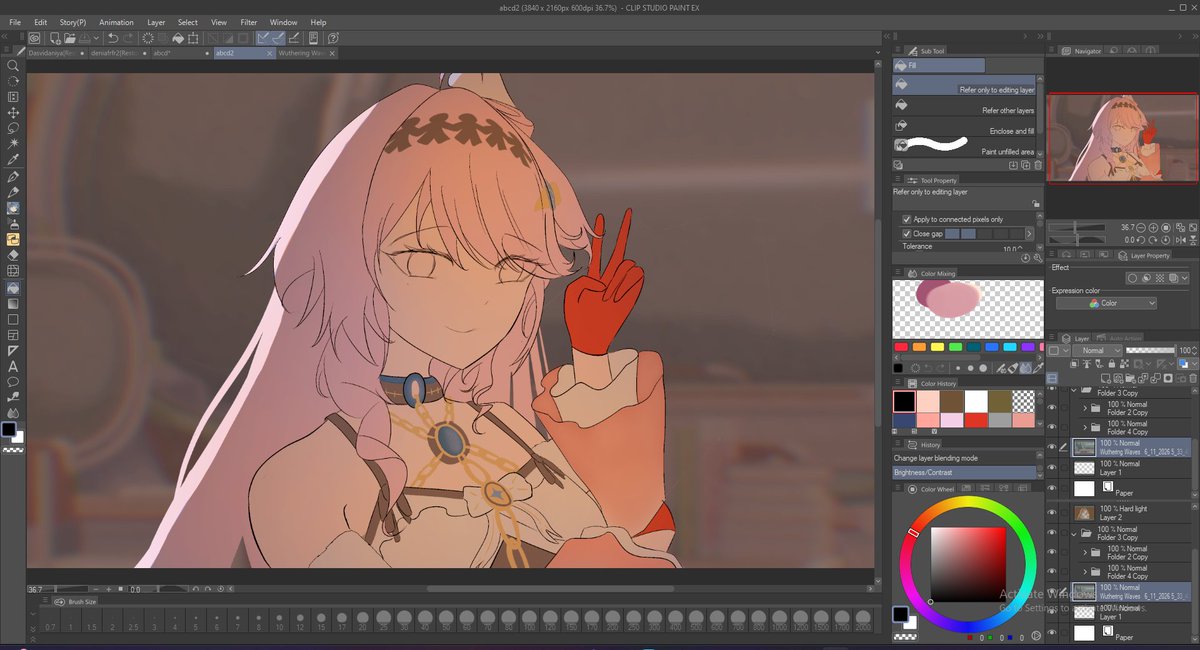Toggle the Close gap checkbox
The image size is (1200, 650).
pos(906,233)
